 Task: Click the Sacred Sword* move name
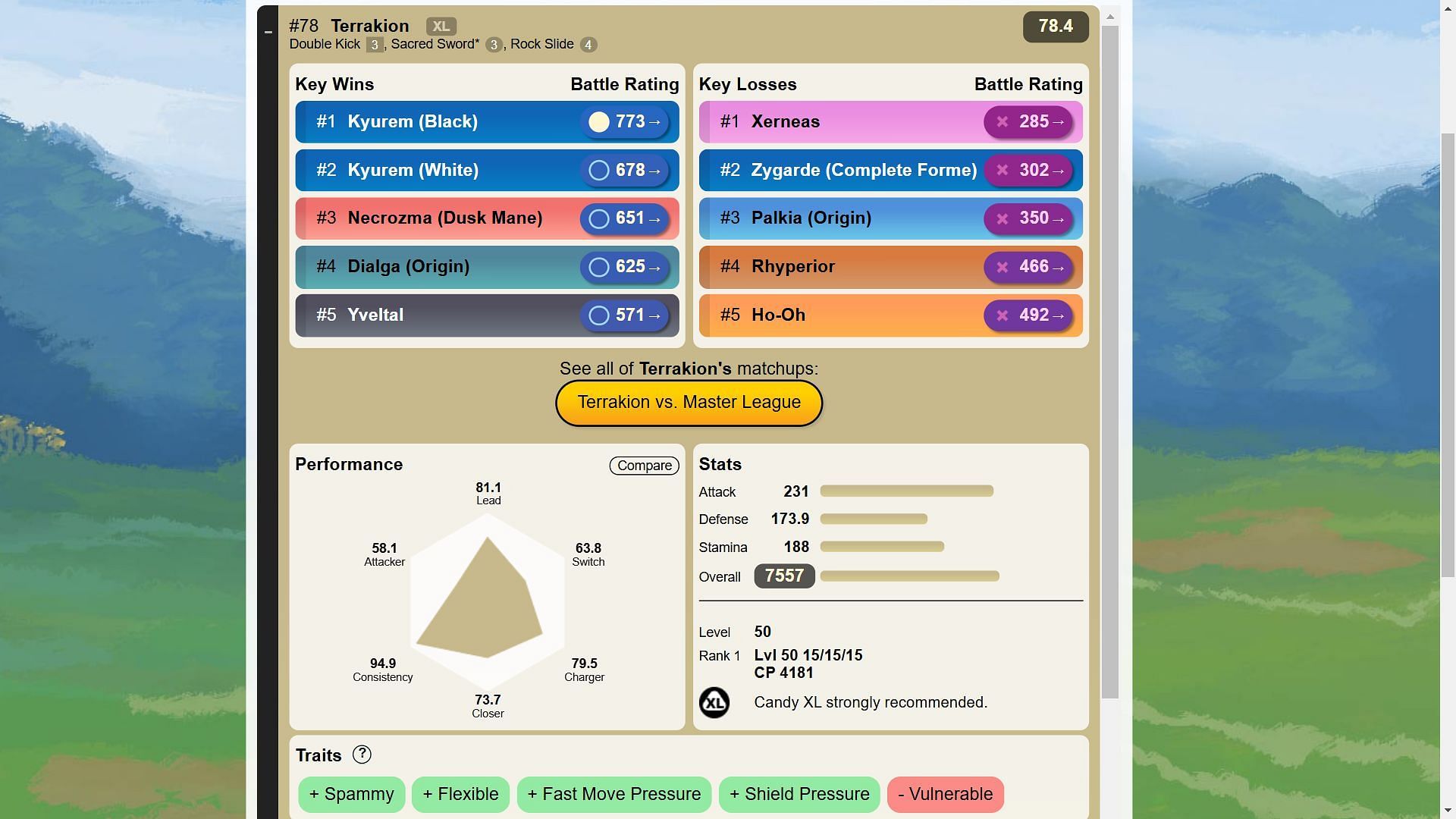435,44
